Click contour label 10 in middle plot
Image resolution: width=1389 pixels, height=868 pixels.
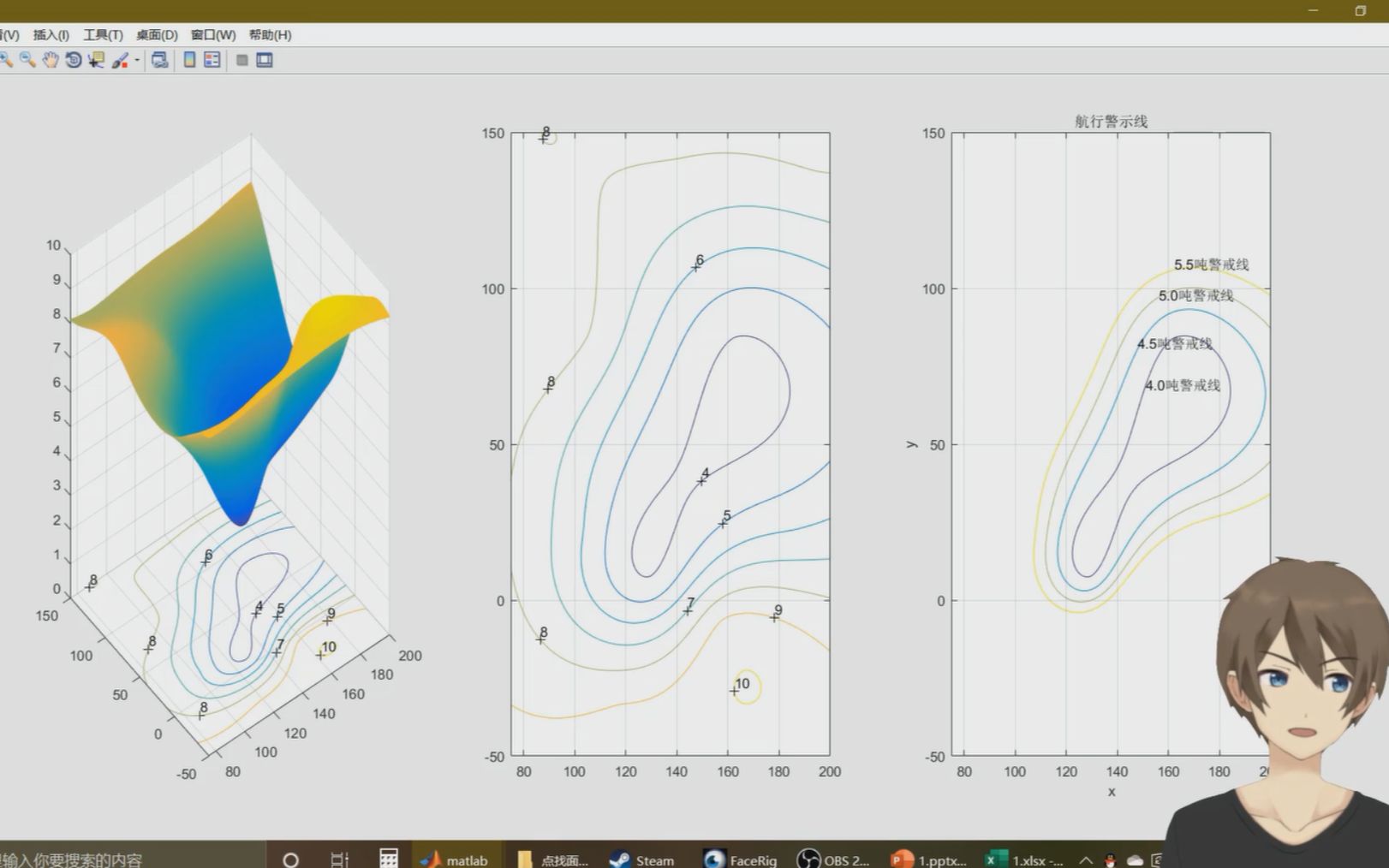pos(742,683)
